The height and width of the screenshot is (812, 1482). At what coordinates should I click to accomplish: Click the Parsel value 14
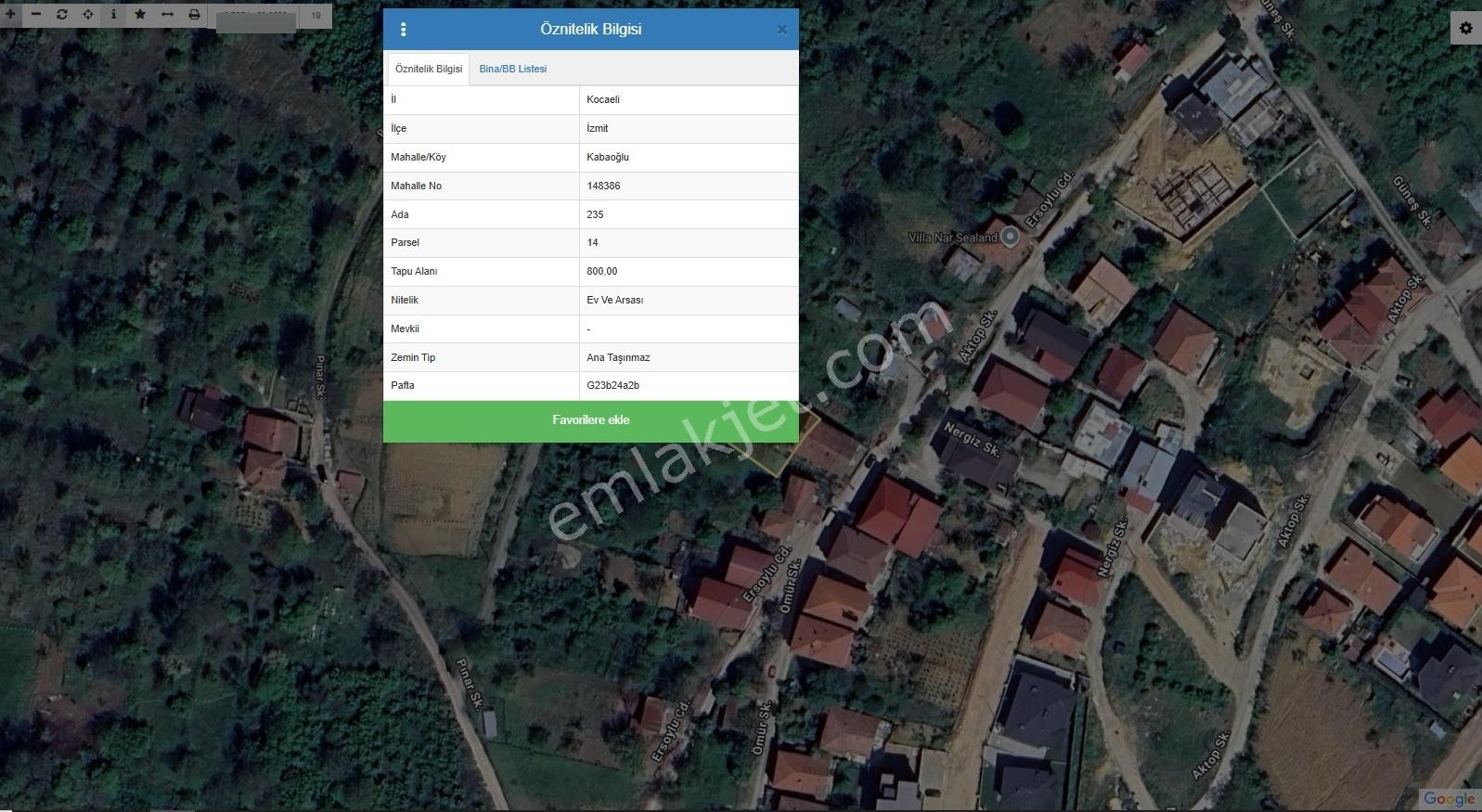point(592,242)
